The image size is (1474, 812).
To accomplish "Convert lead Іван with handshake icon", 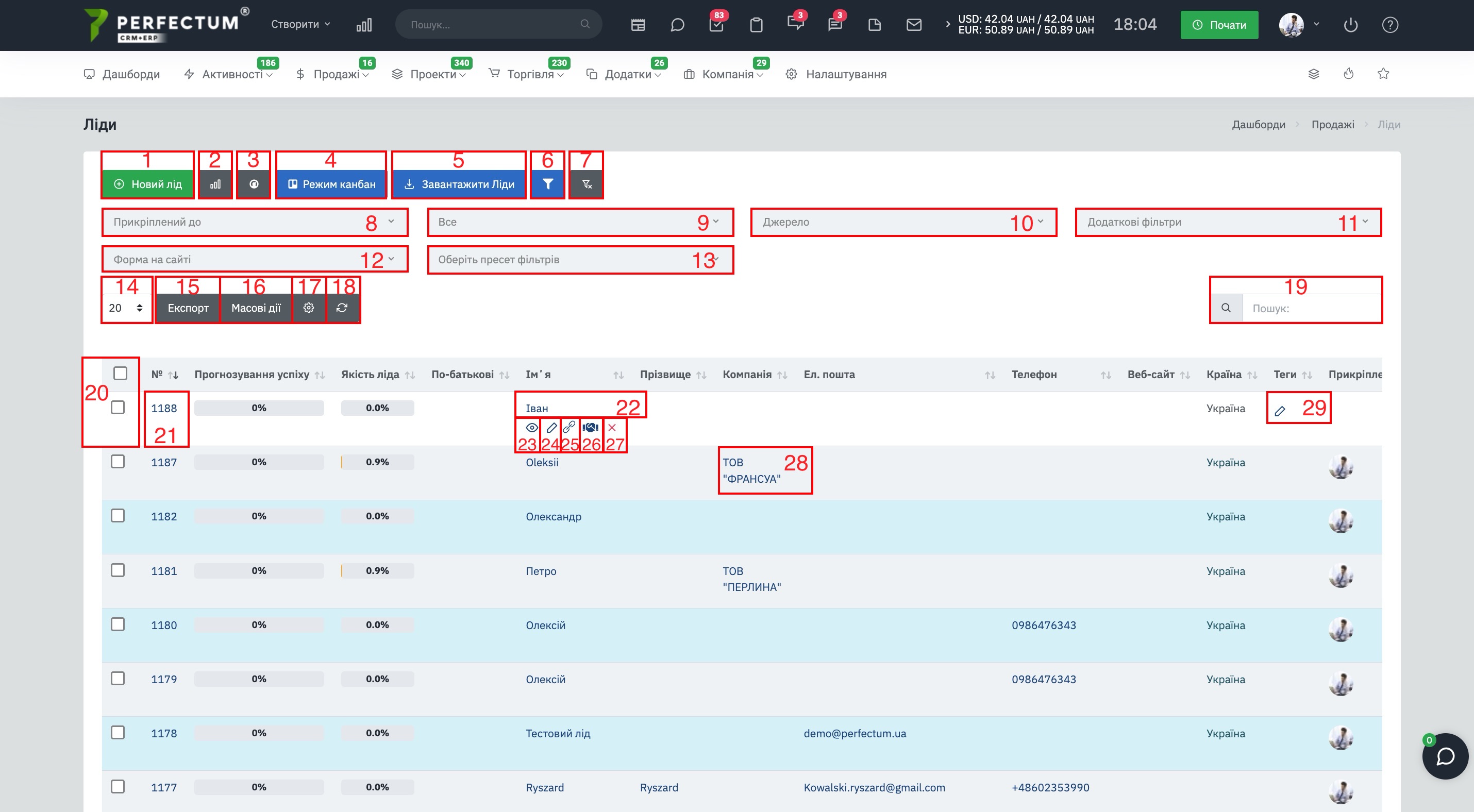I will pyautogui.click(x=590, y=427).
